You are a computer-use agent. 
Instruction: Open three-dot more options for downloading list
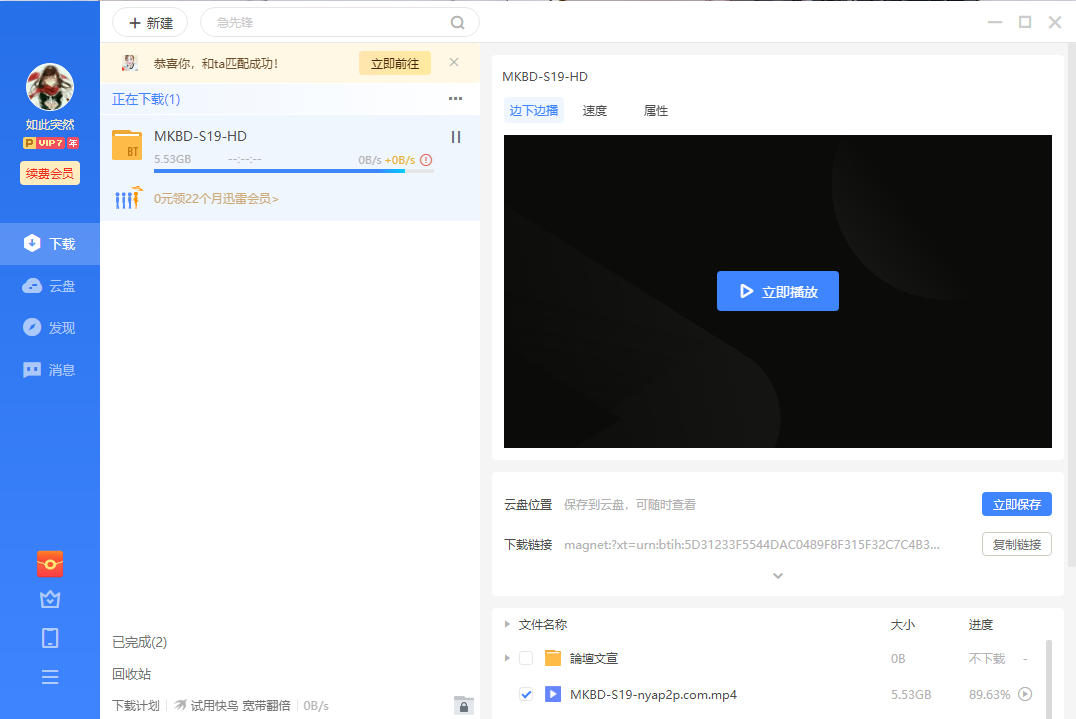pyautogui.click(x=456, y=99)
